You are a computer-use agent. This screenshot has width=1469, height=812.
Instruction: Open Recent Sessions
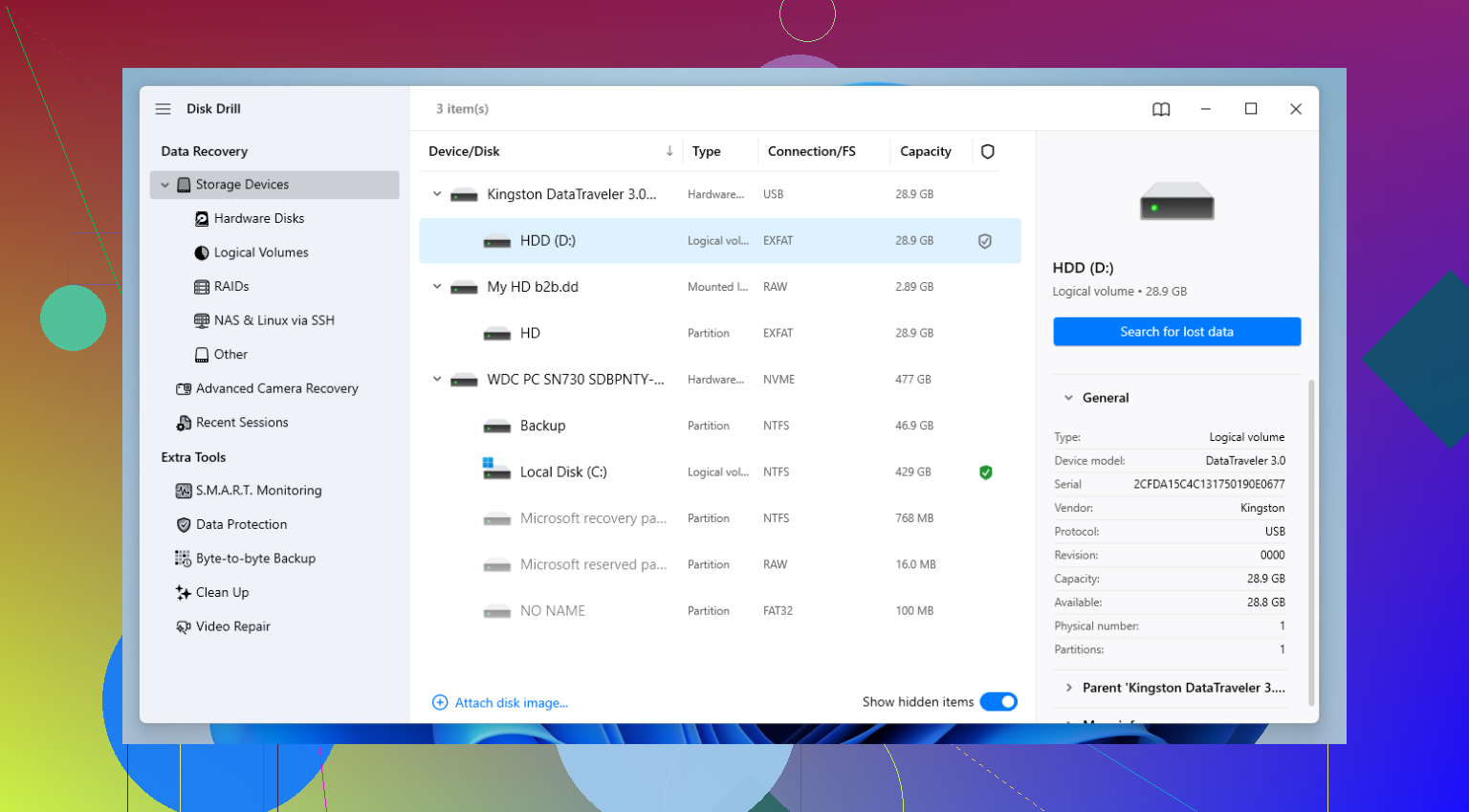click(x=242, y=423)
